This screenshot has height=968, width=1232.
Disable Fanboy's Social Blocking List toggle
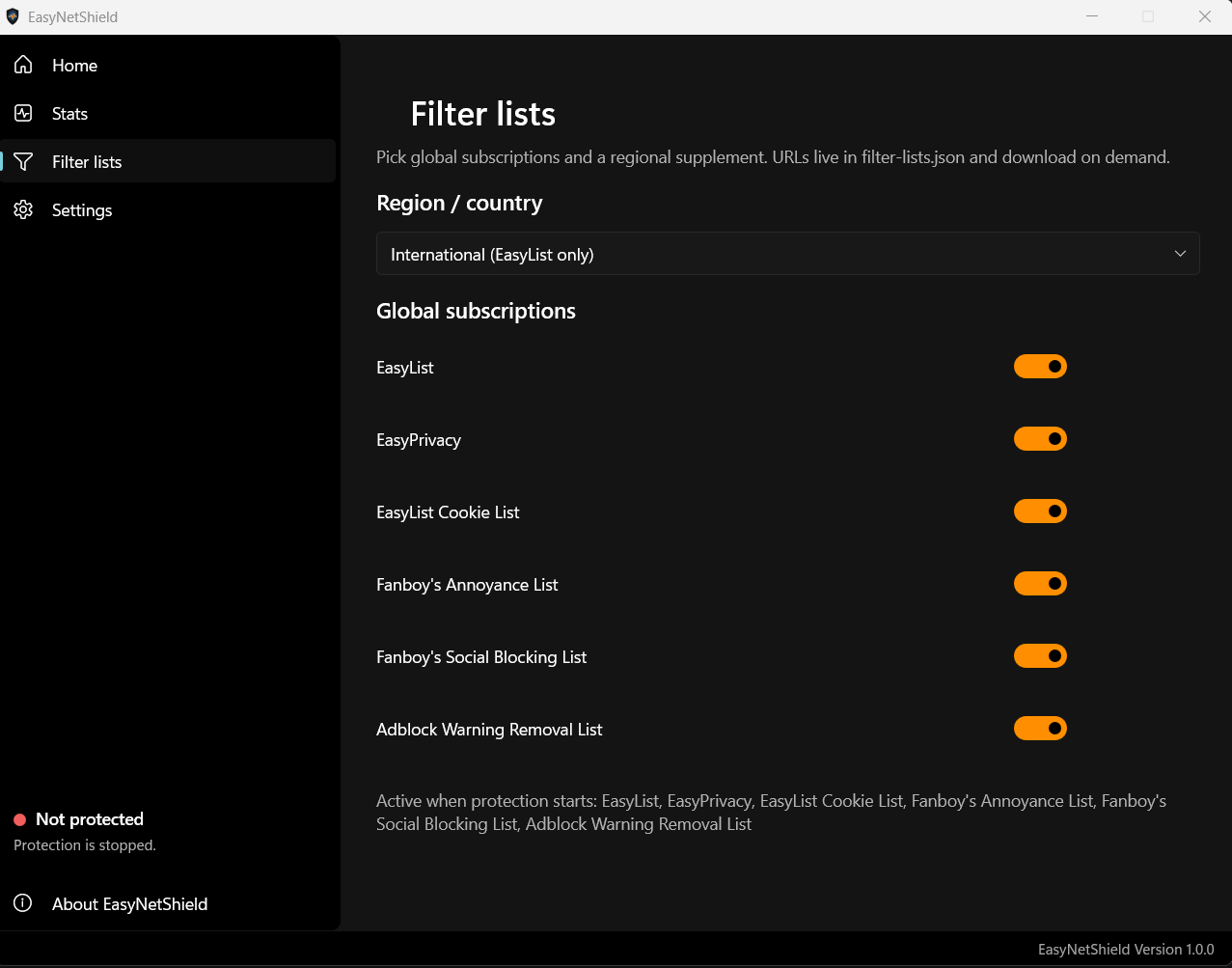pyautogui.click(x=1040, y=656)
